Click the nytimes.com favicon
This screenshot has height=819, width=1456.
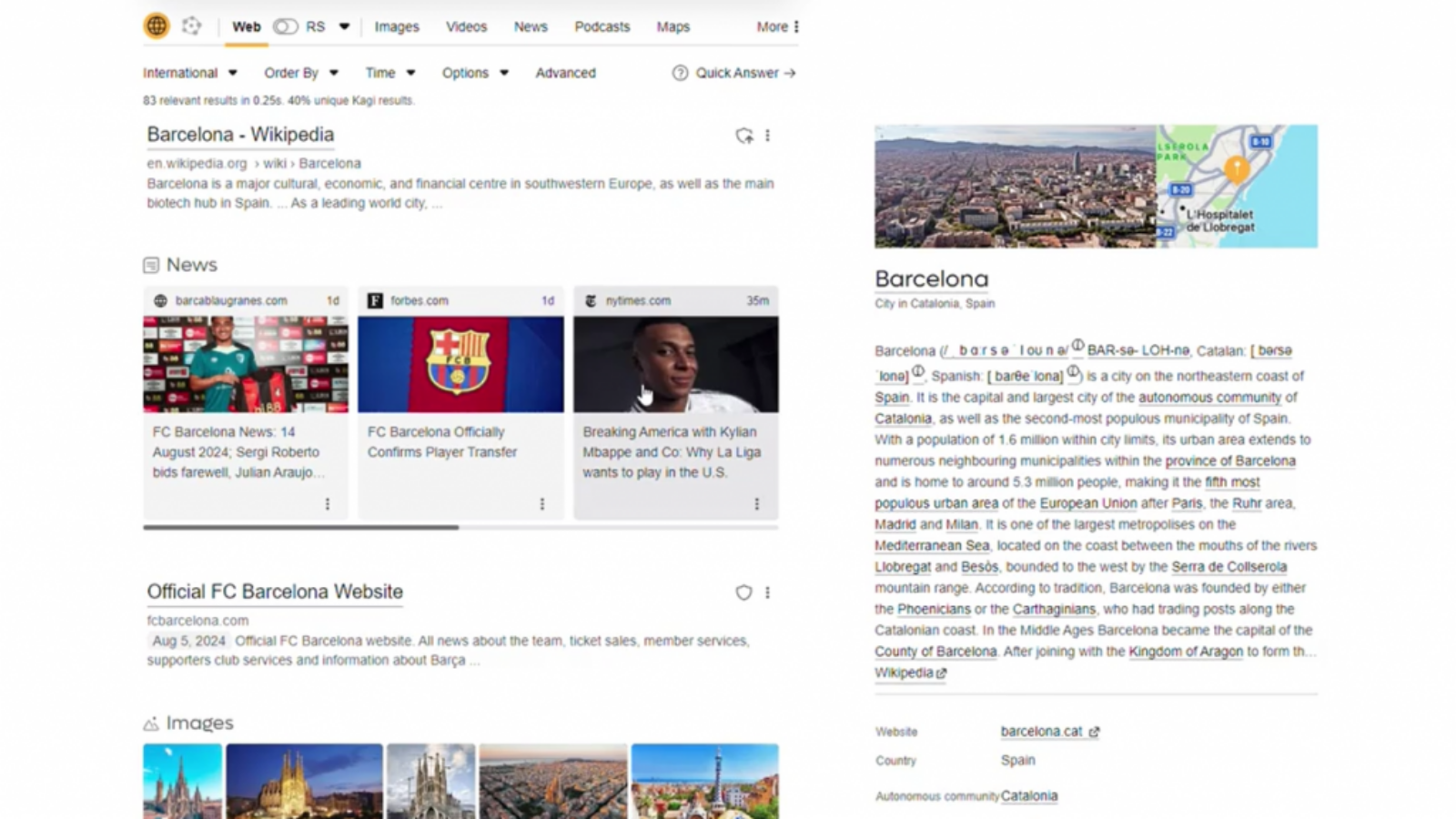pos(591,300)
